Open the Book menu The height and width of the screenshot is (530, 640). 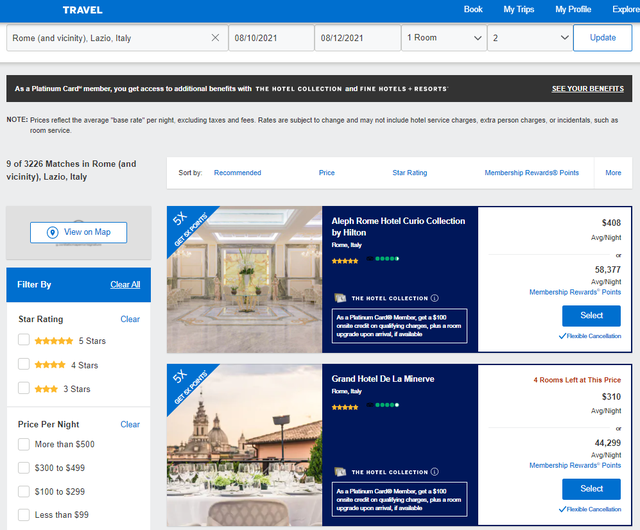tap(473, 9)
